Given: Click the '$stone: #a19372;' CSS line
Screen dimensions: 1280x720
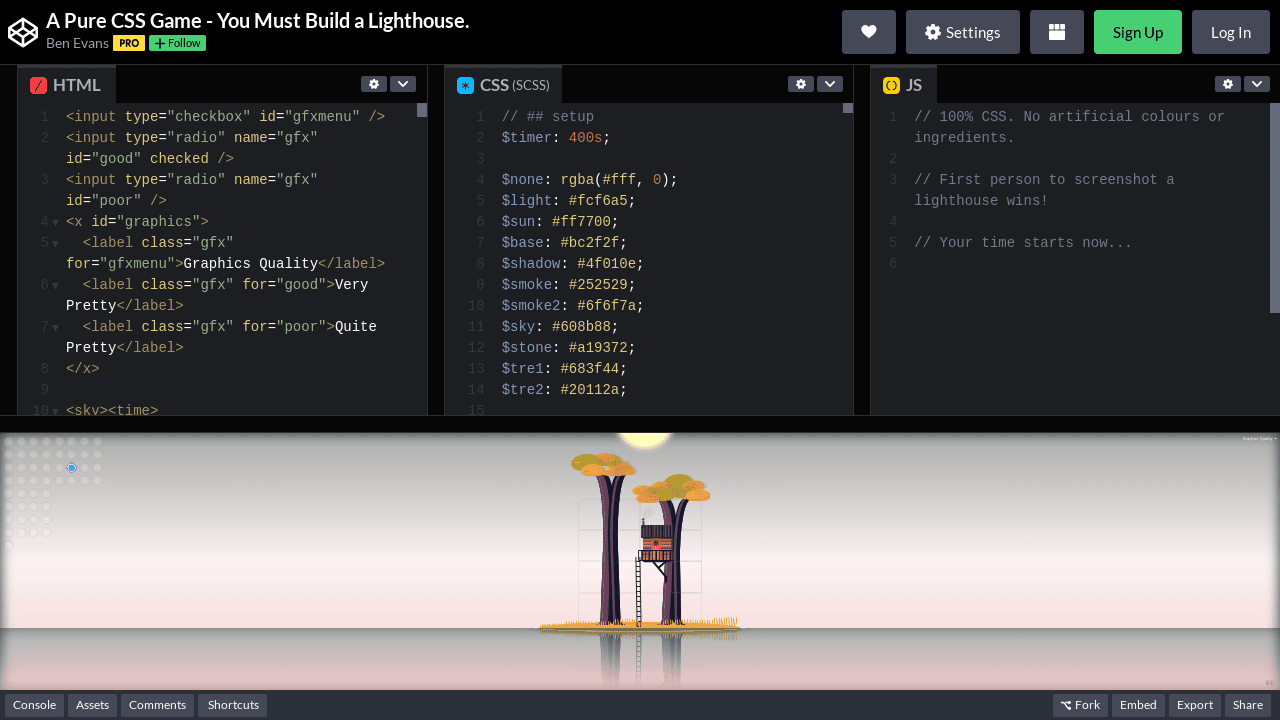Looking at the screenshot, I should [x=569, y=348].
